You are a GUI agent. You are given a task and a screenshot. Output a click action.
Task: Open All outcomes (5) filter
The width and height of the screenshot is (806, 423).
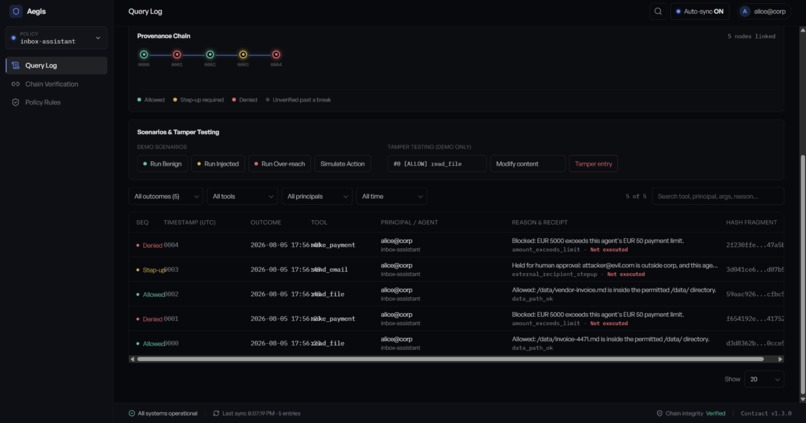166,196
